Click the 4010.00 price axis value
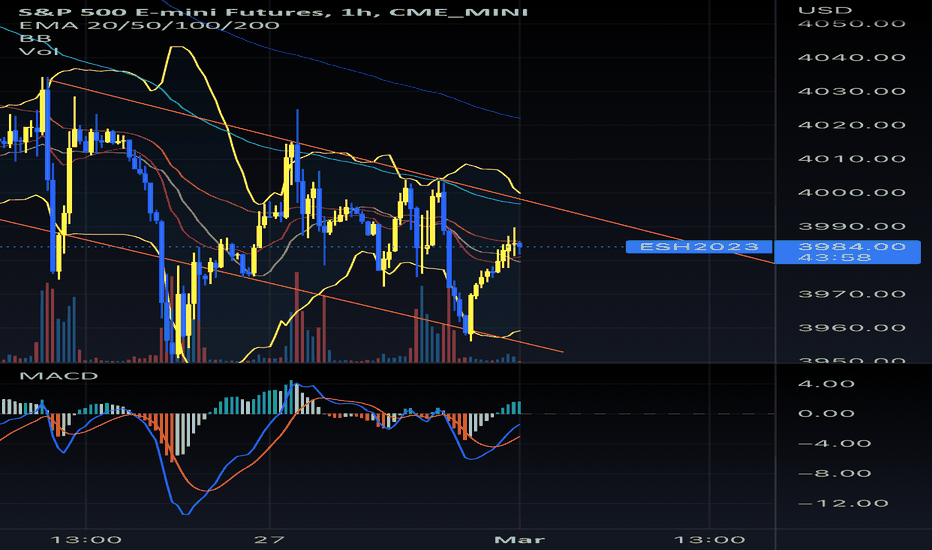Image resolution: width=932 pixels, height=550 pixels. coord(852,159)
